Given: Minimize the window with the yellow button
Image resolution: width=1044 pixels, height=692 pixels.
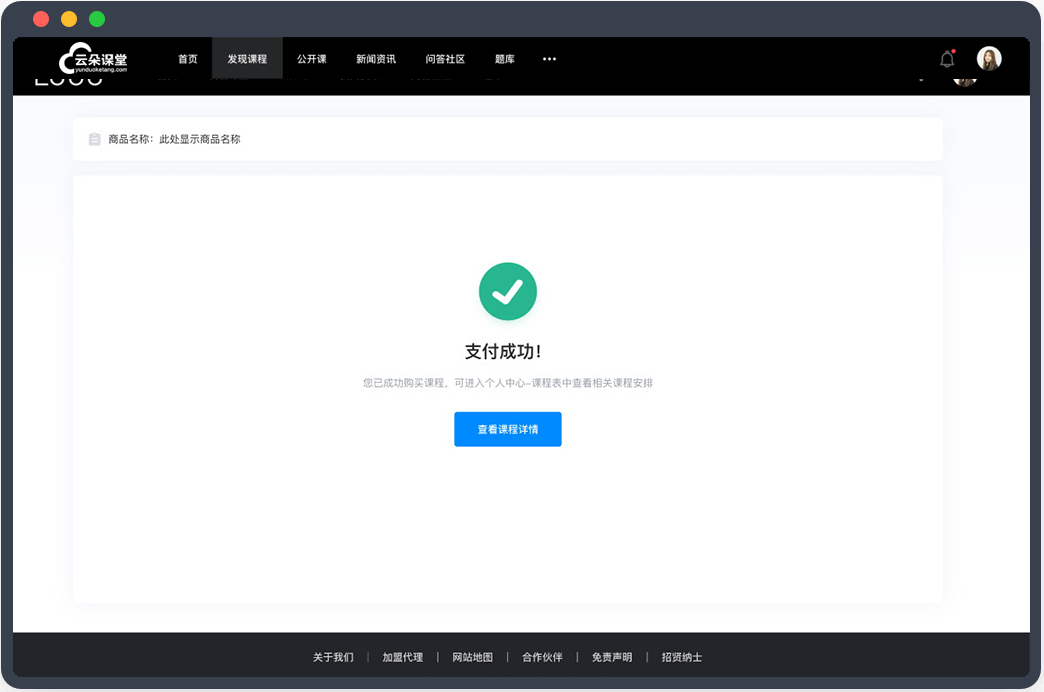Looking at the screenshot, I should point(69,19).
